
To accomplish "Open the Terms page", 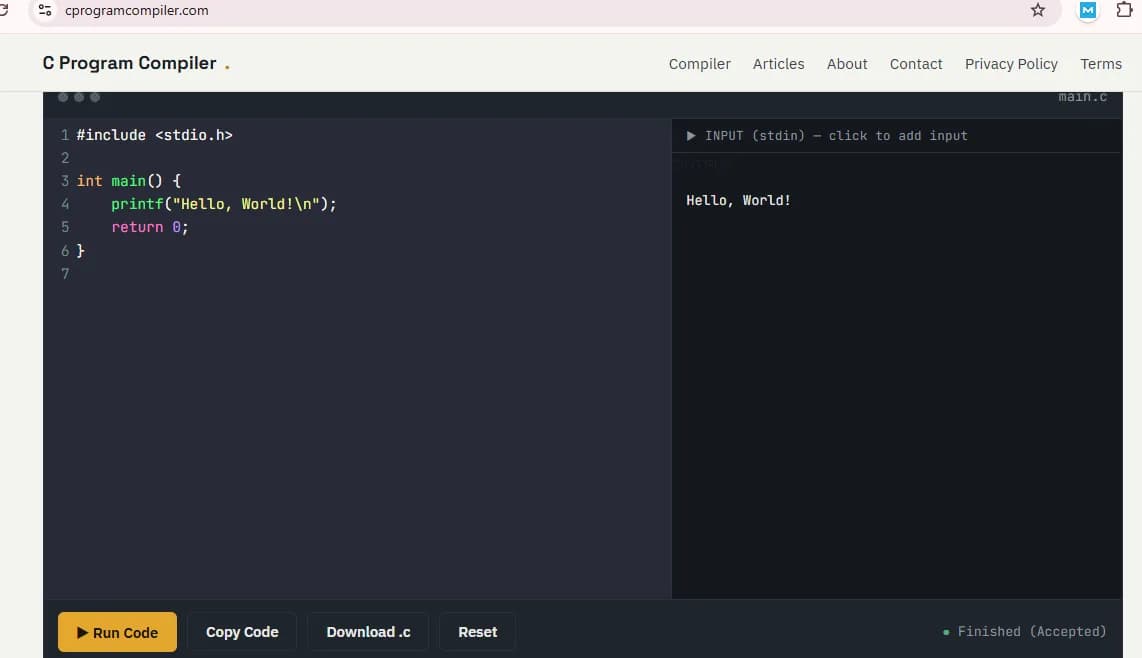I will tap(1100, 64).
